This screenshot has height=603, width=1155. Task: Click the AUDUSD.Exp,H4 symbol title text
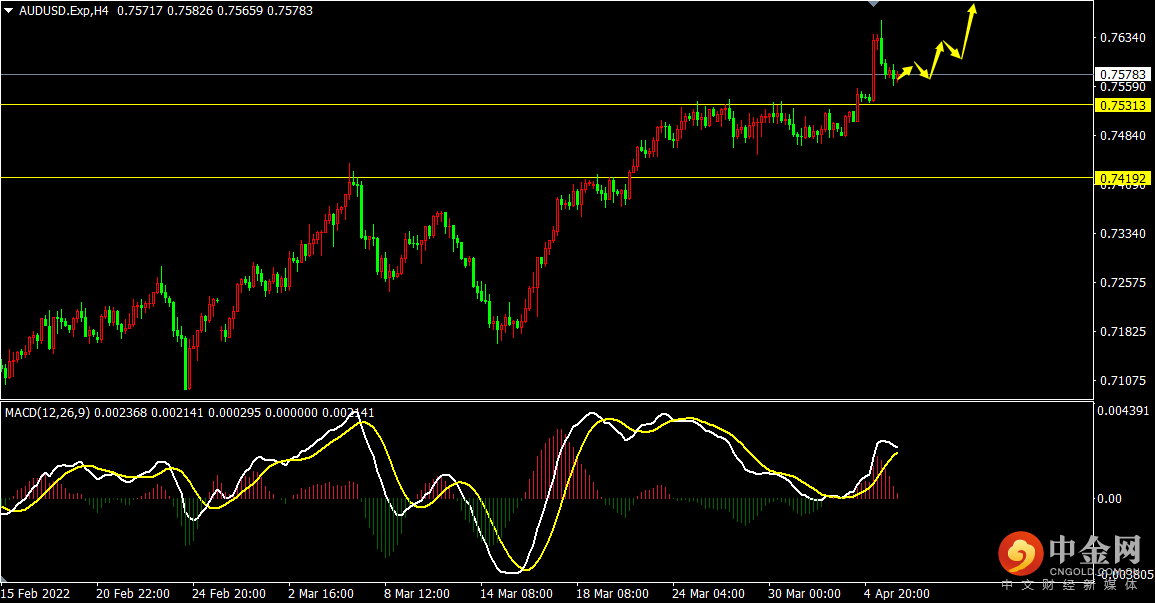64,11
